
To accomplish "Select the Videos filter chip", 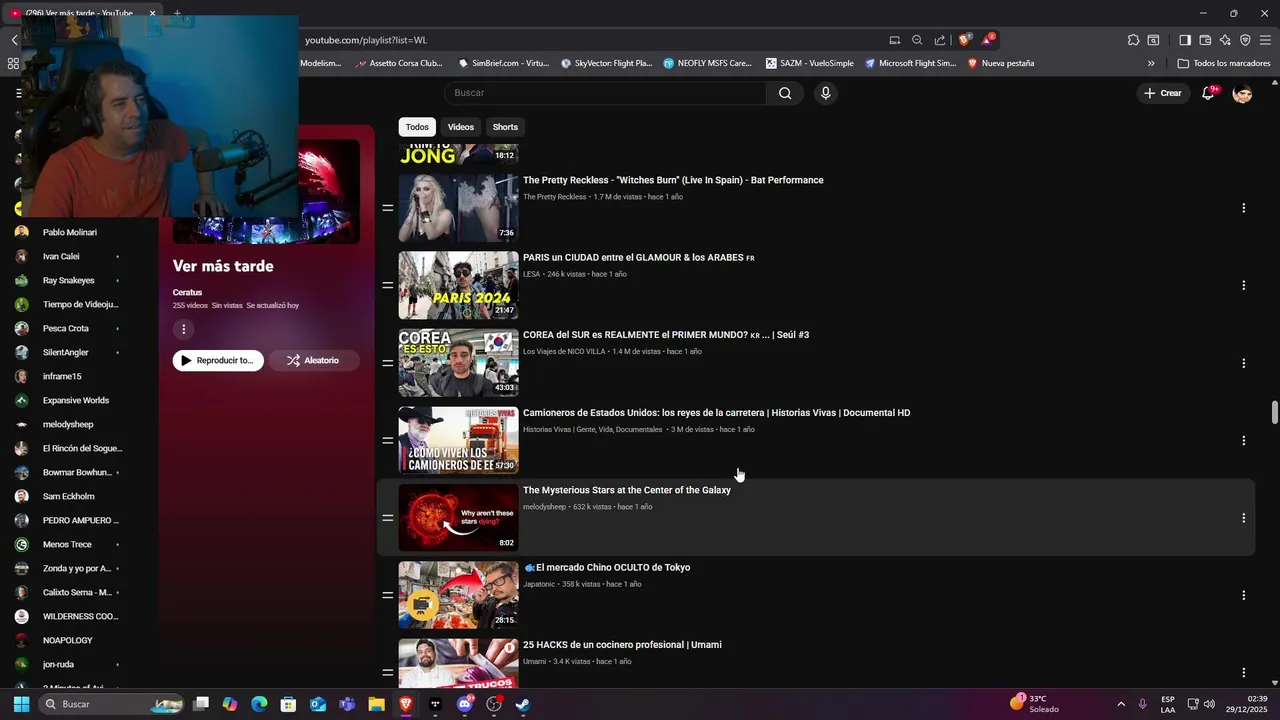I will pyautogui.click(x=461, y=127).
